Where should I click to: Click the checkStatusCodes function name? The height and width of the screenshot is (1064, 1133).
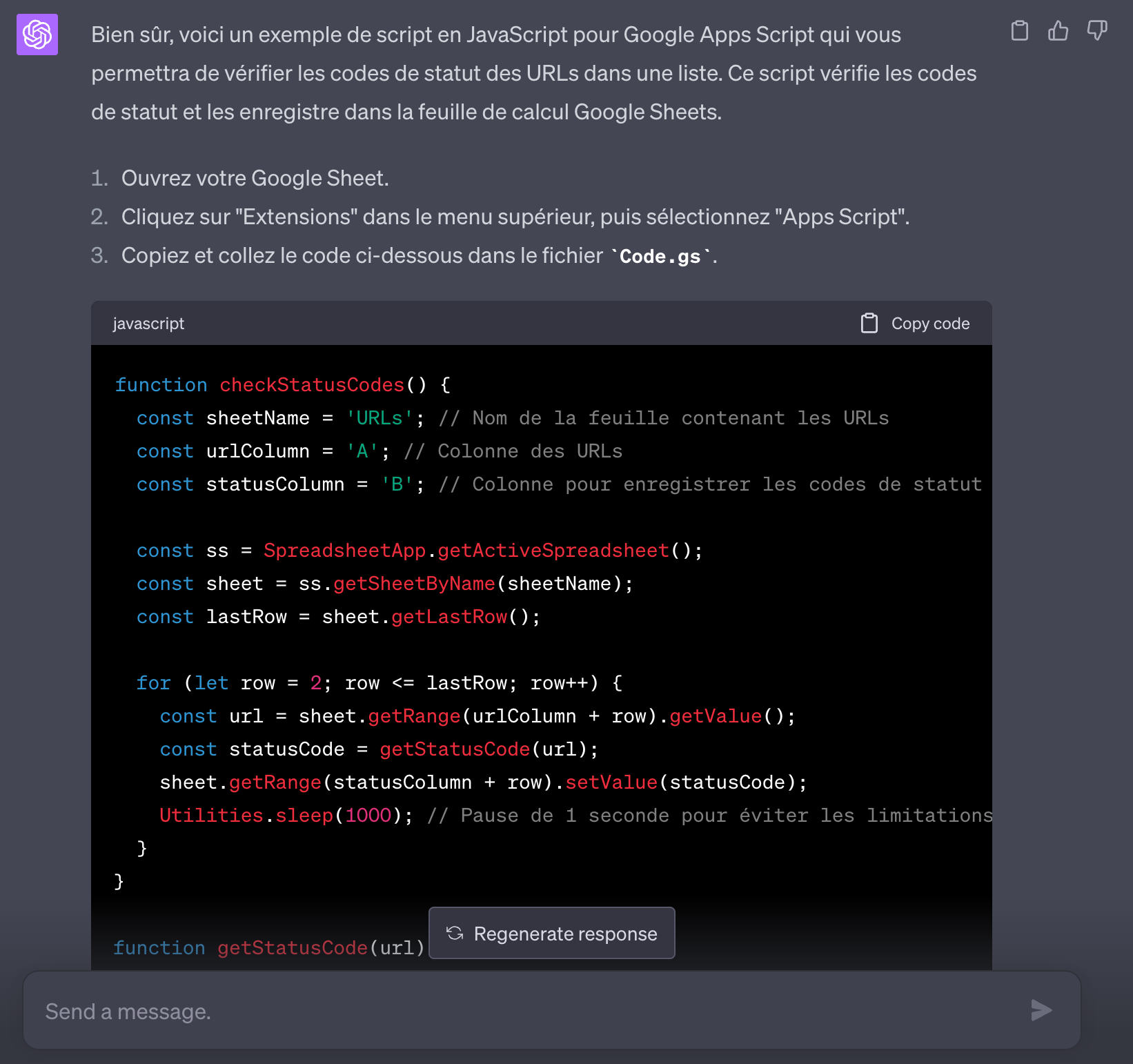pos(312,385)
